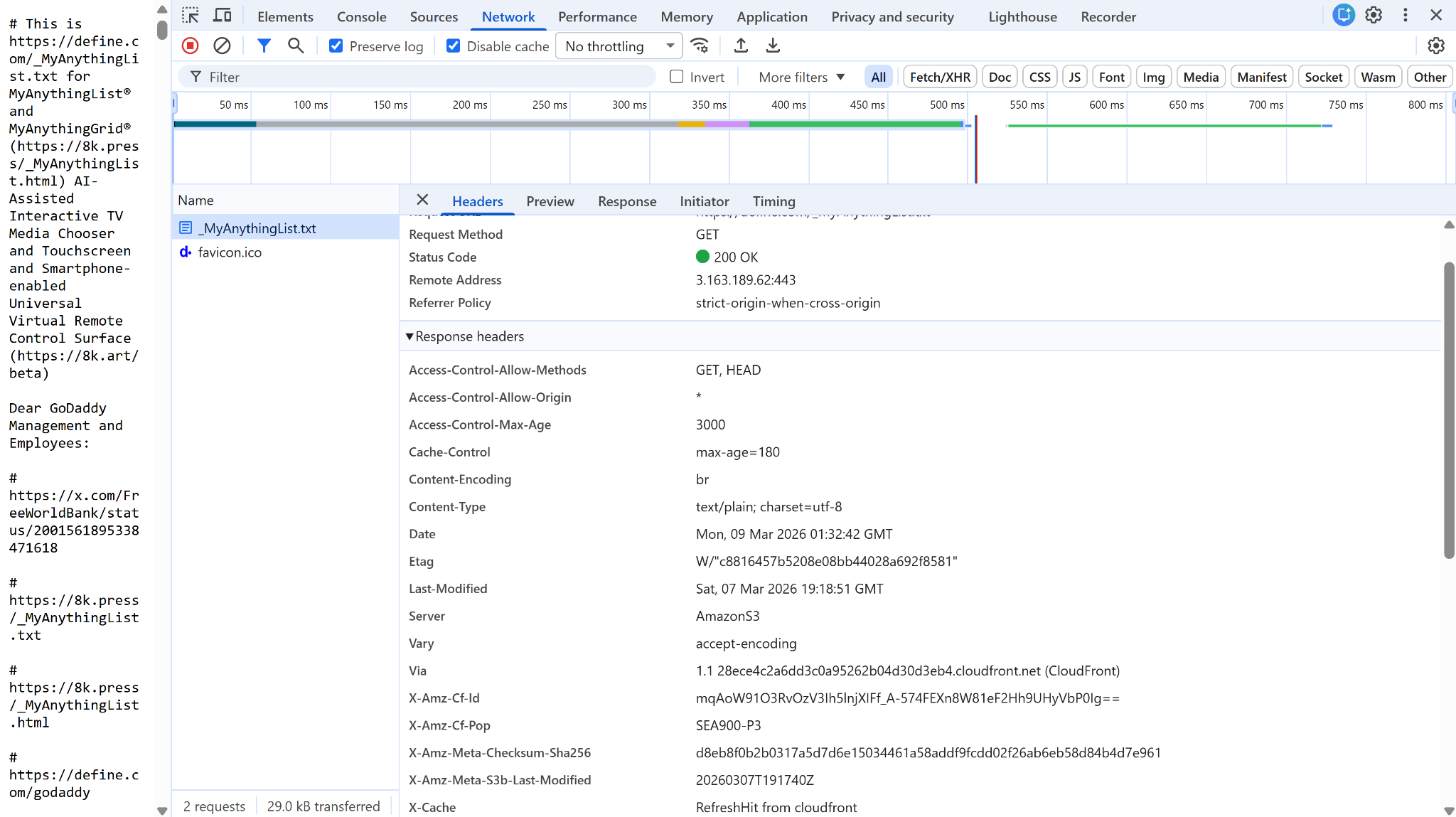Show the request Timing tab
This screenshot has width=1456, height=817.
[774, 201]
